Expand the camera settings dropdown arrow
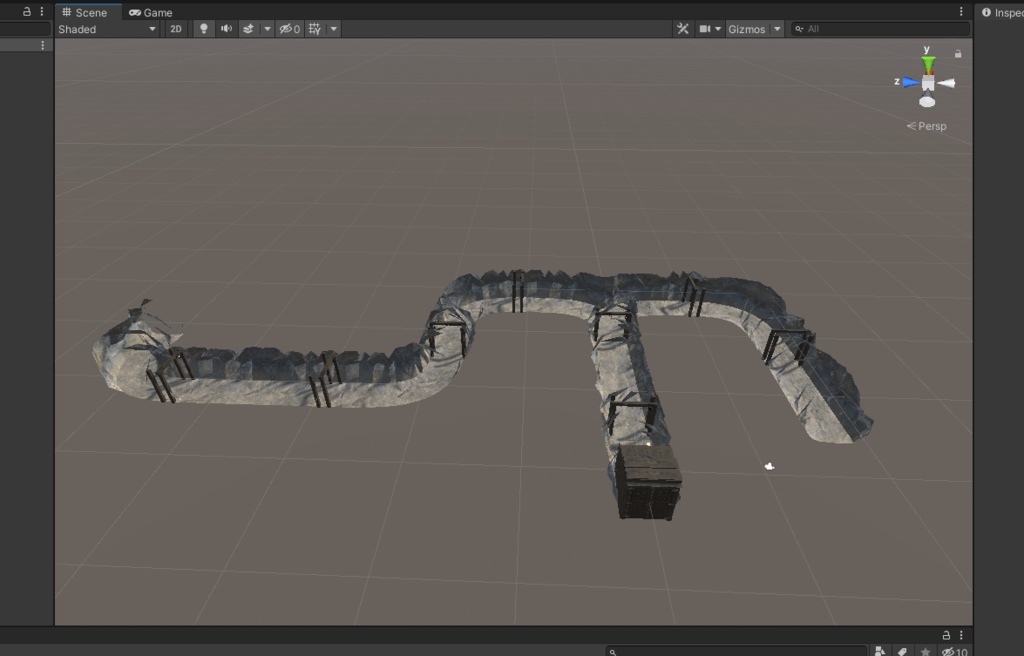 click(x=719, y=28)
